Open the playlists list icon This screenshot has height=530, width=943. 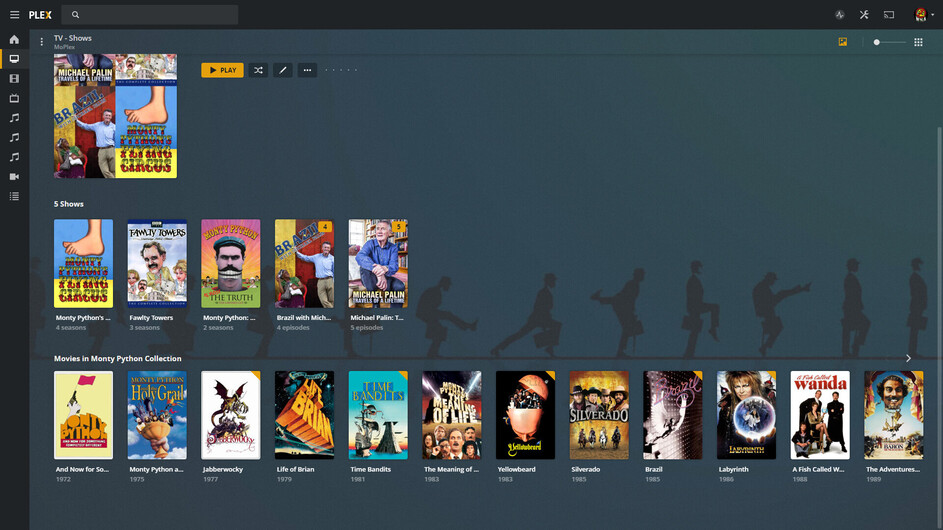(x=14, y=196)
